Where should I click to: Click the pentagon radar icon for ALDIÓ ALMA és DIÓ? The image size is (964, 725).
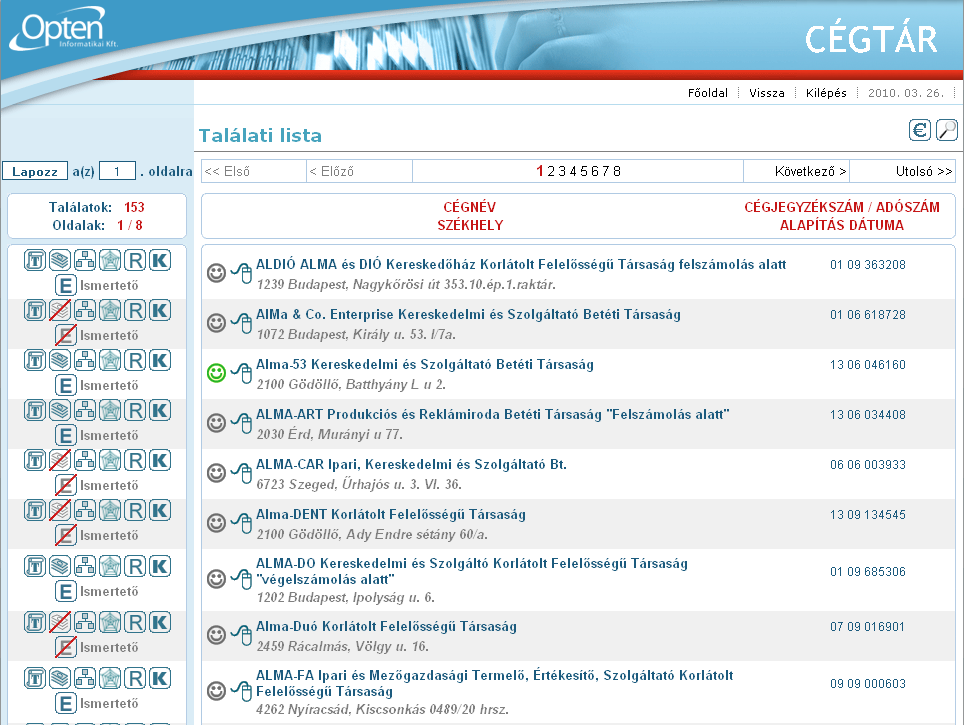(x=110, y=261)
